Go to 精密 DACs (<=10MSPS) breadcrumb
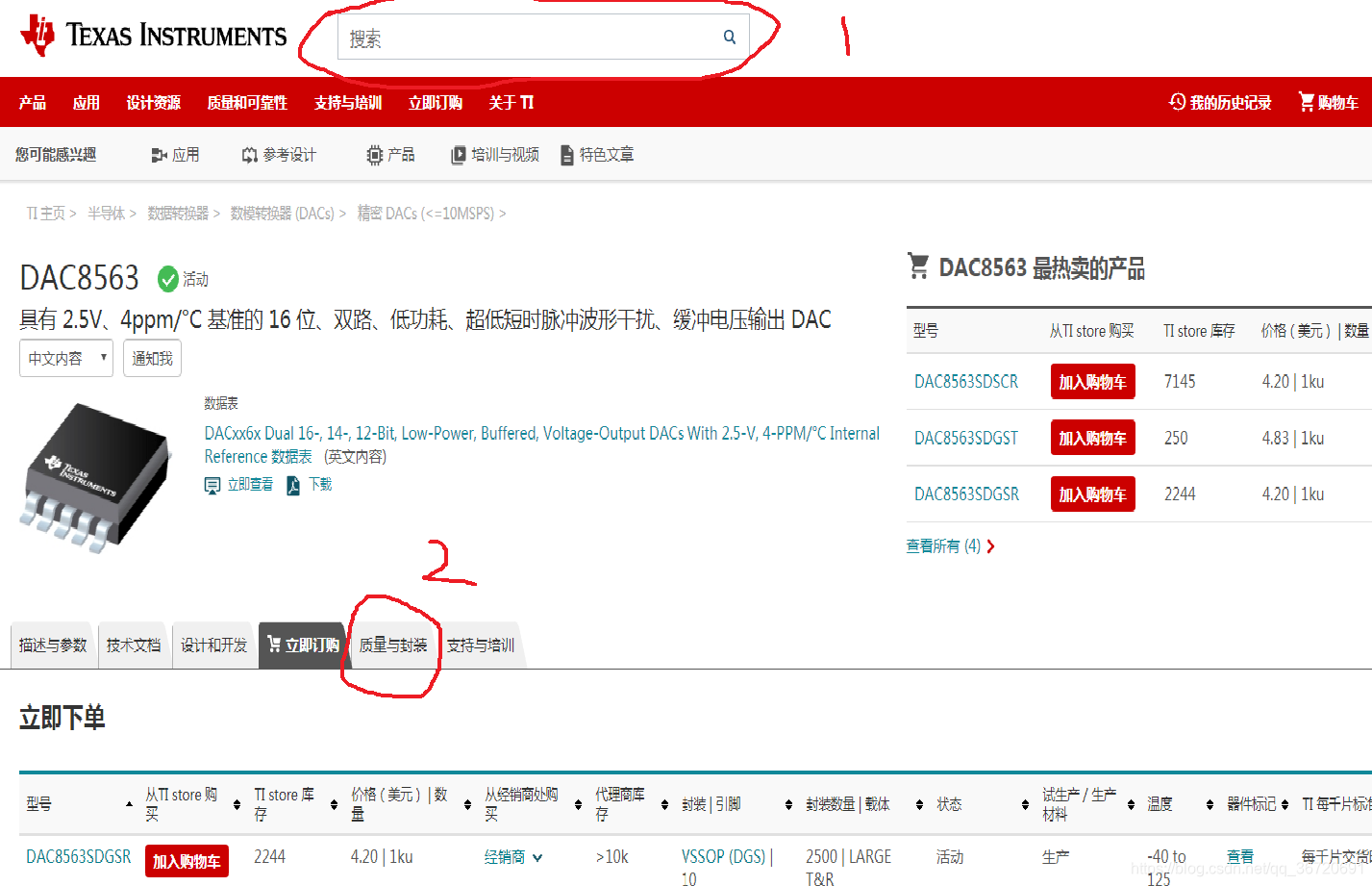This screenshot has width=1372, height=886. [x=426, y=214]
